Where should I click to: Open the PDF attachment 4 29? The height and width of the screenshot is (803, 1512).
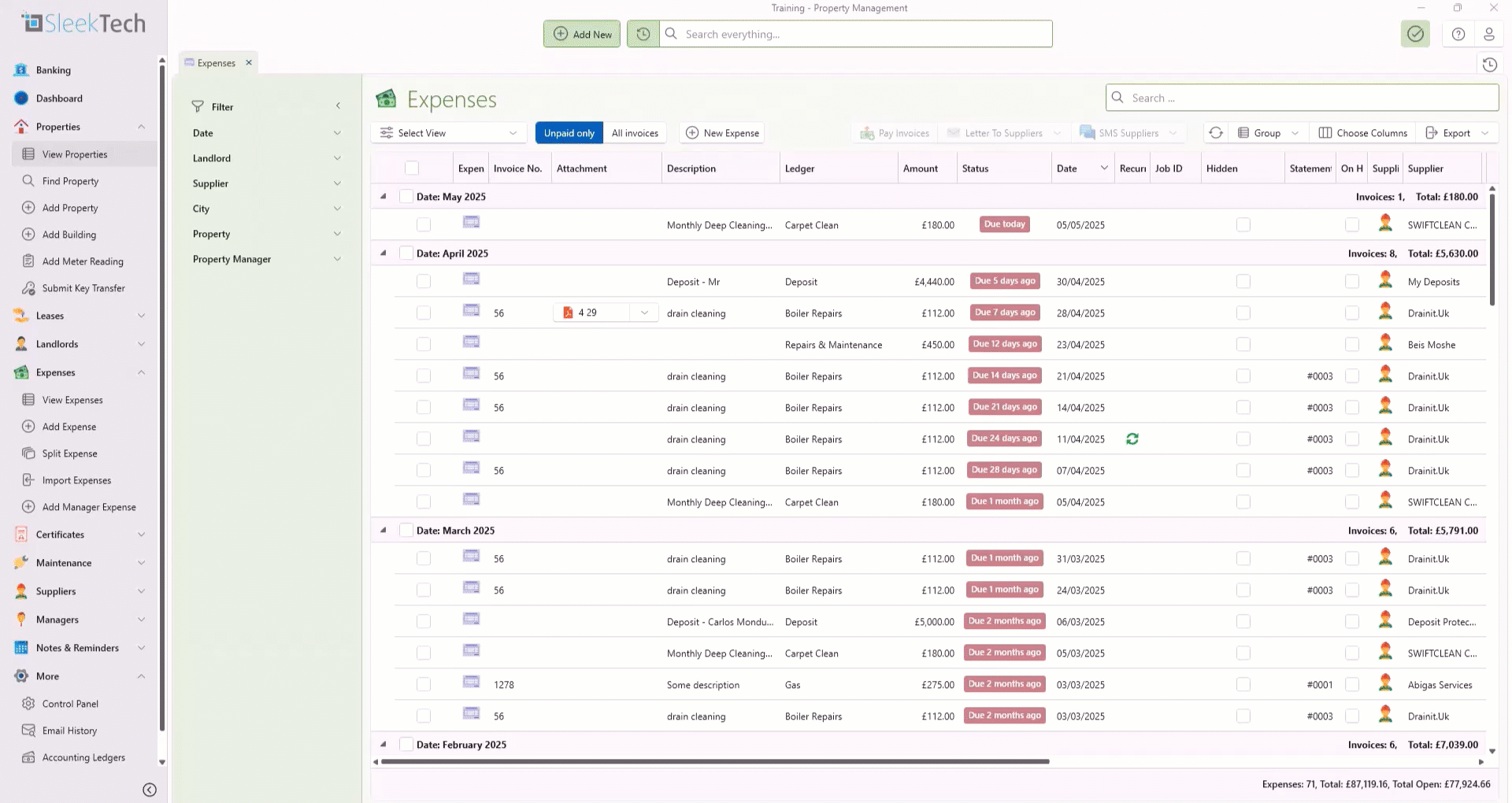587,313
